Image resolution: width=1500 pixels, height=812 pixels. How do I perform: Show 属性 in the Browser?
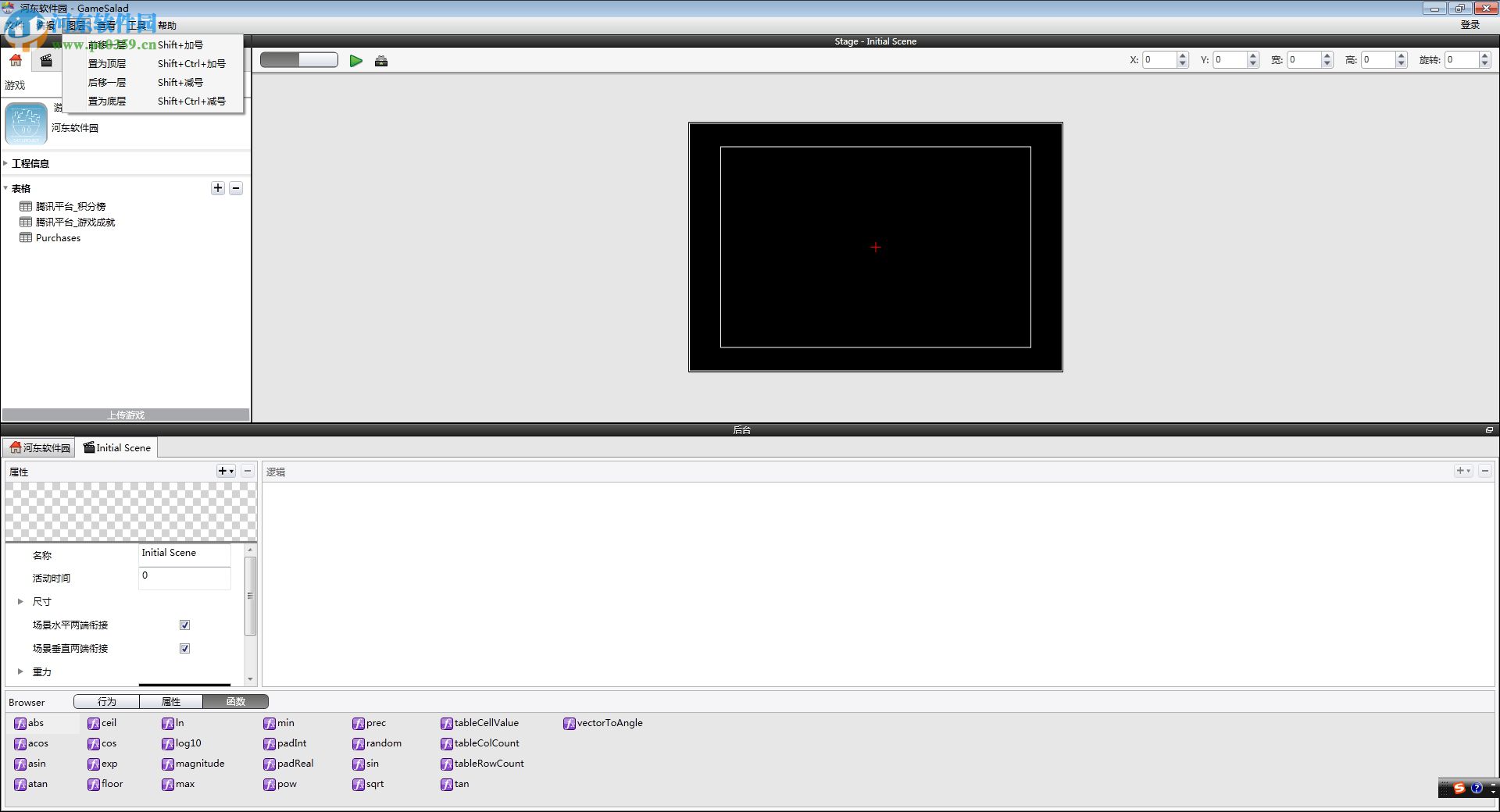click(171, 701)
